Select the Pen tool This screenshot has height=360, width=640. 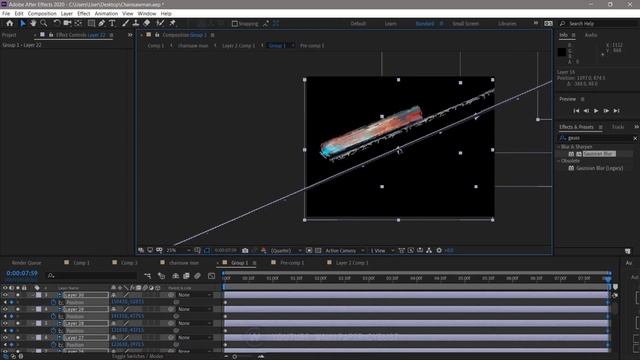102,24
